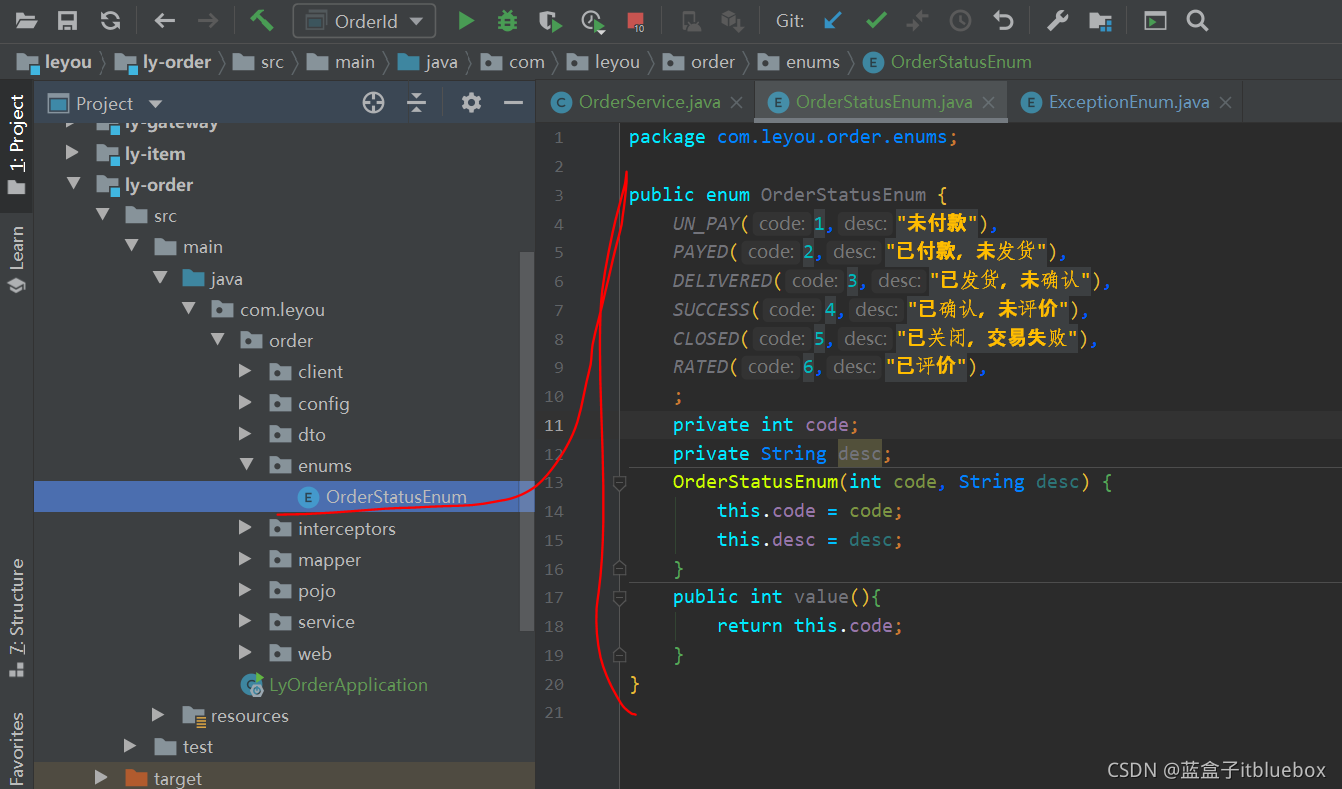This screenshot has width=1342, height=789.
Task: Navigate back with the left arrow
Action: coord(165,20)
